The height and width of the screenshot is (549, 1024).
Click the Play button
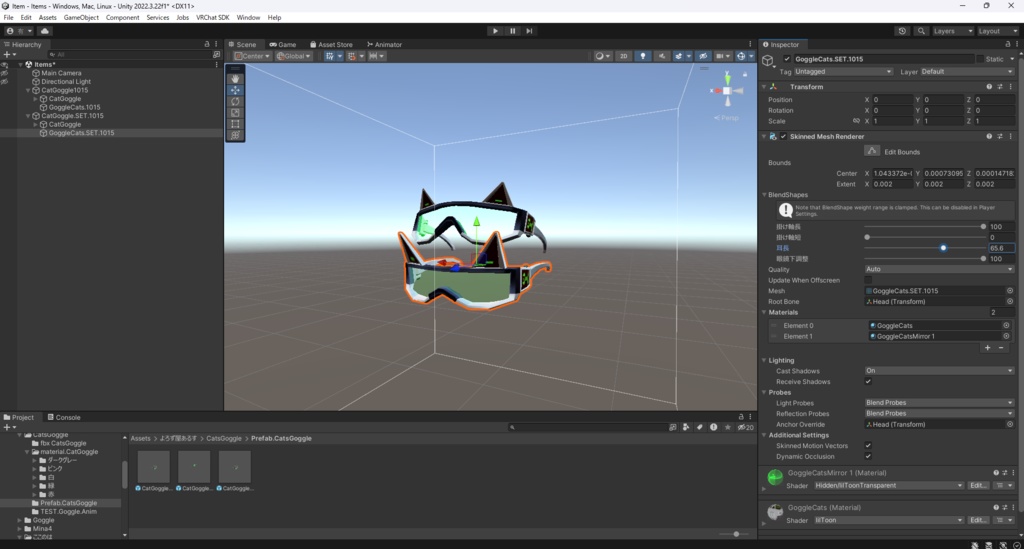click(x=495, y=31)
